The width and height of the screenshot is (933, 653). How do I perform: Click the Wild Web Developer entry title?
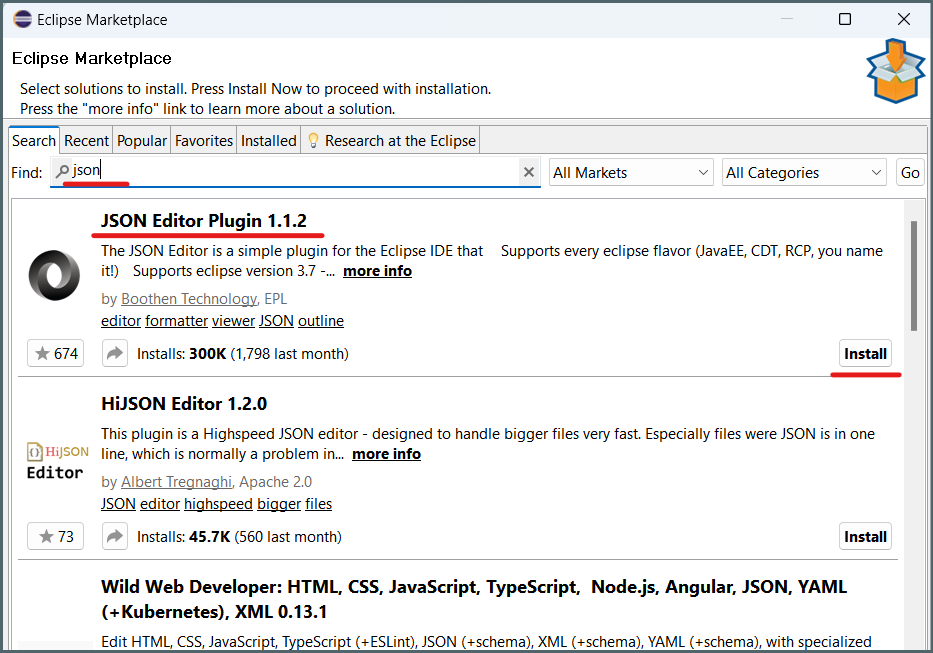(x=474, y=599)
